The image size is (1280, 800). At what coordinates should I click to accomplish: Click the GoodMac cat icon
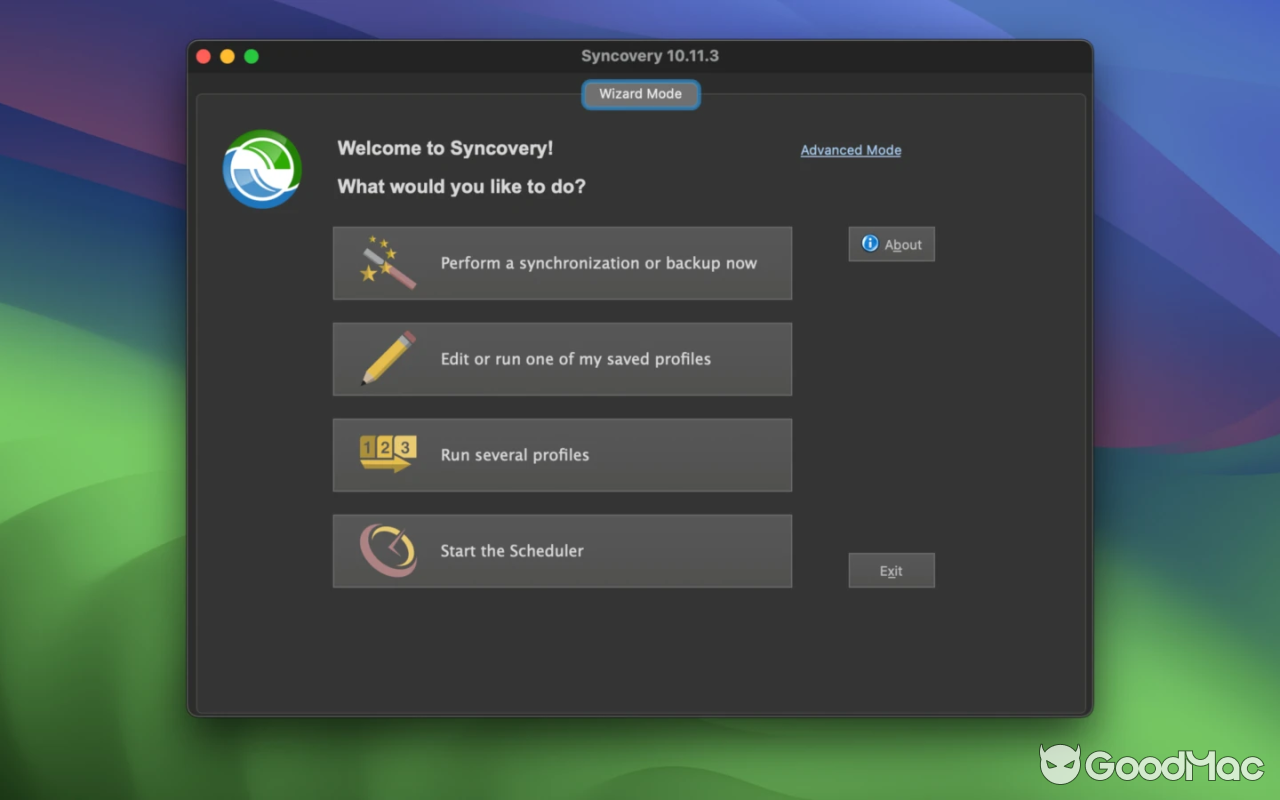pyautogui.click(x=1062, y=765)
